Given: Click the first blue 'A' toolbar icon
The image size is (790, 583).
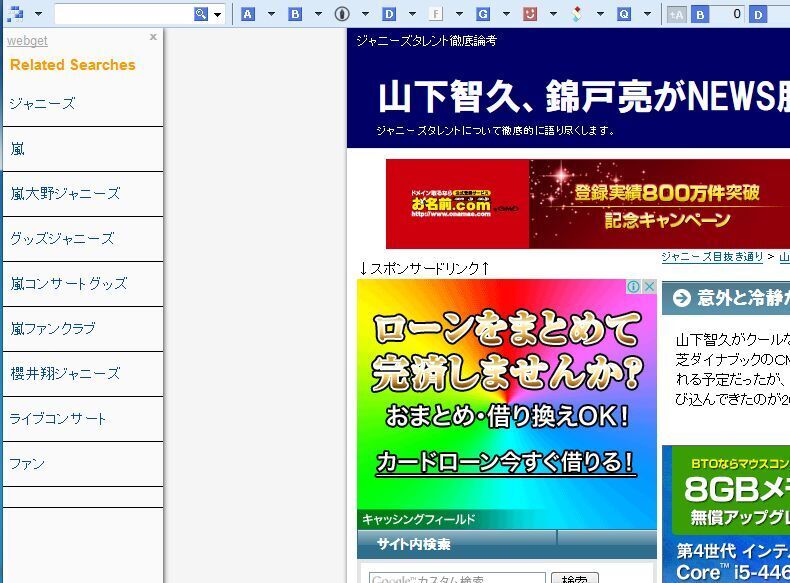Looking at the screenshot, I should (x=247, y=14).
